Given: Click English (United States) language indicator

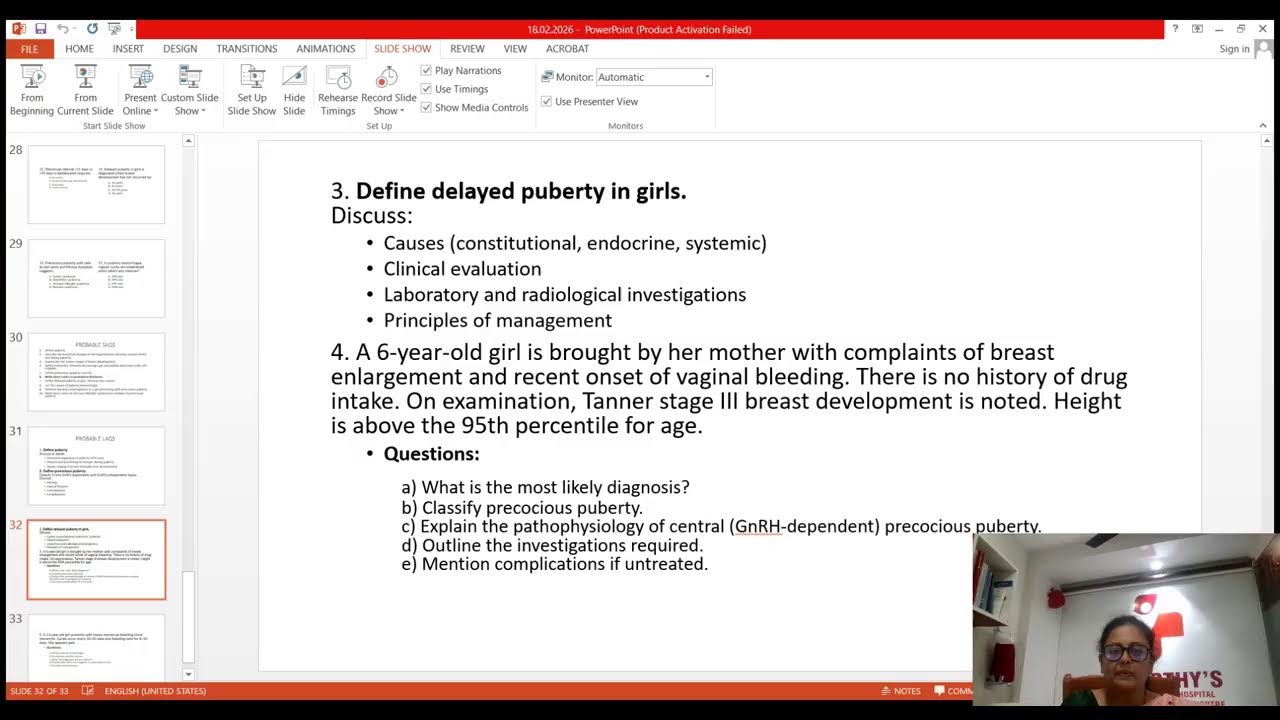Looking at the screenshot, I should tap(155, 691).
